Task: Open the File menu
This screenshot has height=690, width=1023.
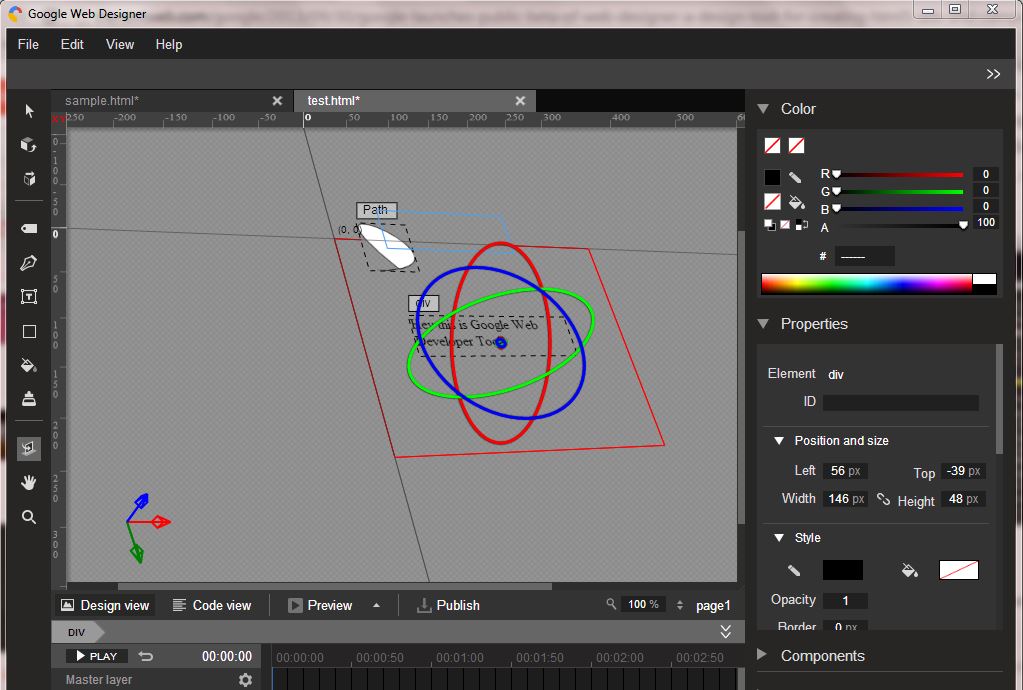Action: point(28,44)
